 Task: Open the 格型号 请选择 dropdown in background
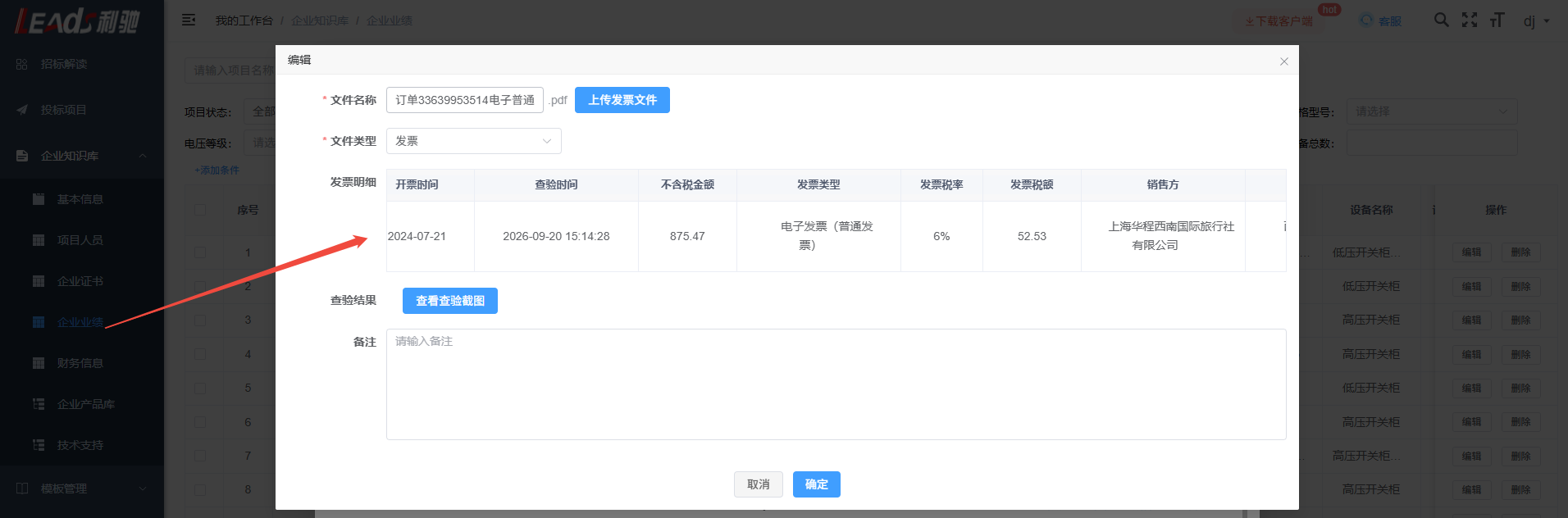[1432, 111]
